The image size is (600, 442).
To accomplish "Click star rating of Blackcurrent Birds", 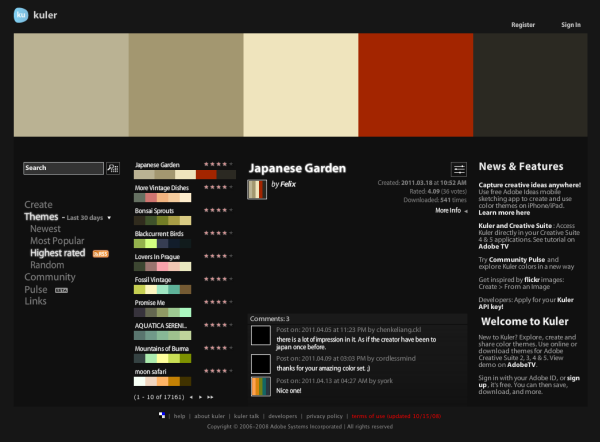I will click(x=218, y=233).
